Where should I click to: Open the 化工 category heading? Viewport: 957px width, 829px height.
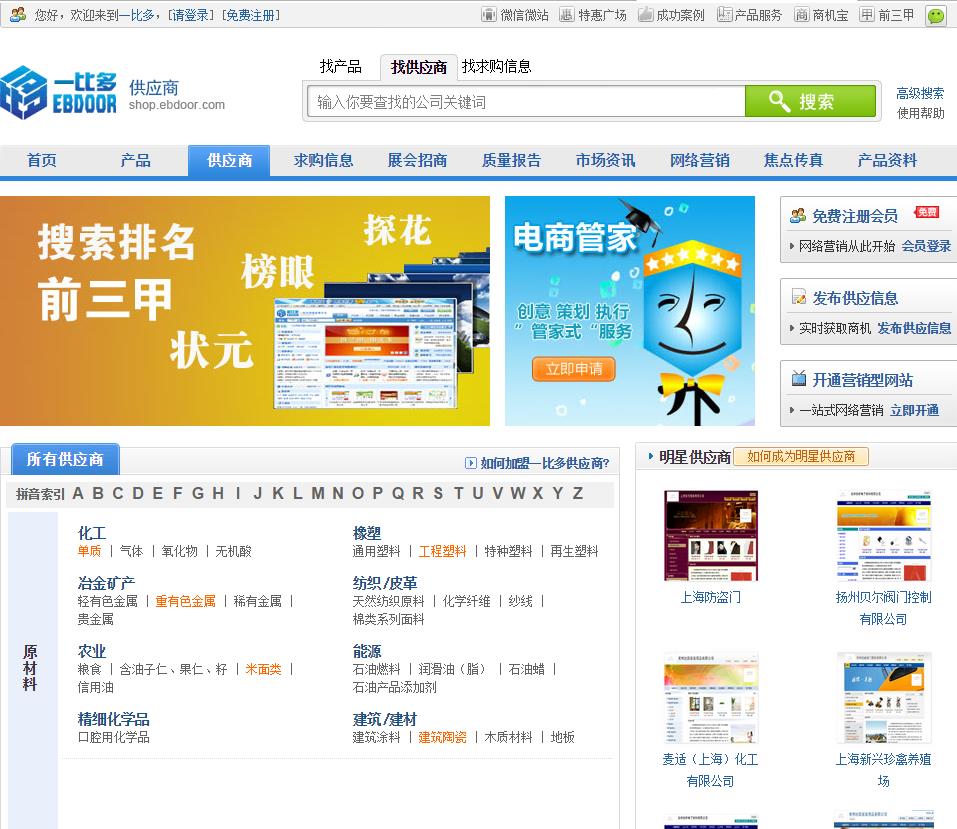[x=92, y=533]
